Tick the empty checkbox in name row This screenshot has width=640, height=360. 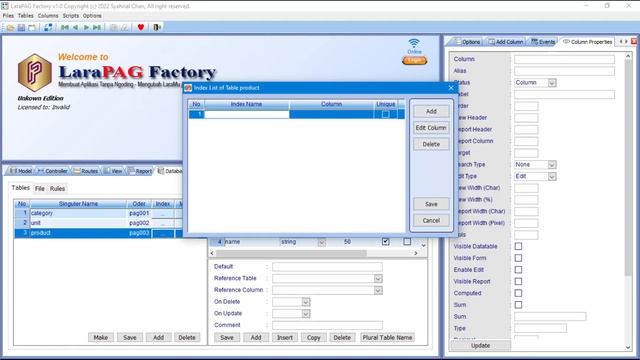(407, 242)
